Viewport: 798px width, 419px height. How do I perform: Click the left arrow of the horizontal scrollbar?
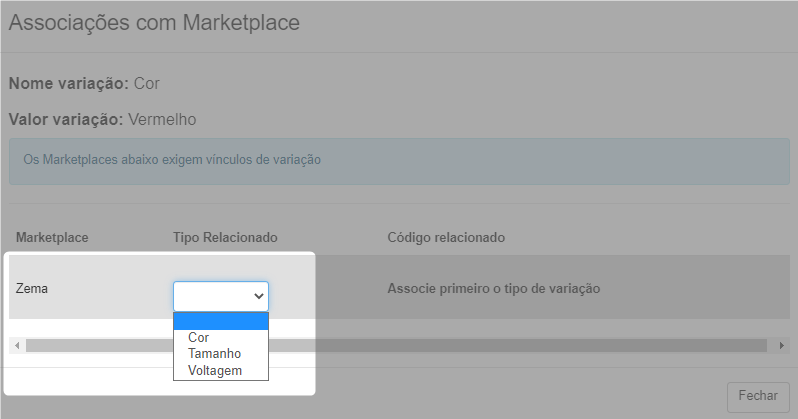(17, 346)
